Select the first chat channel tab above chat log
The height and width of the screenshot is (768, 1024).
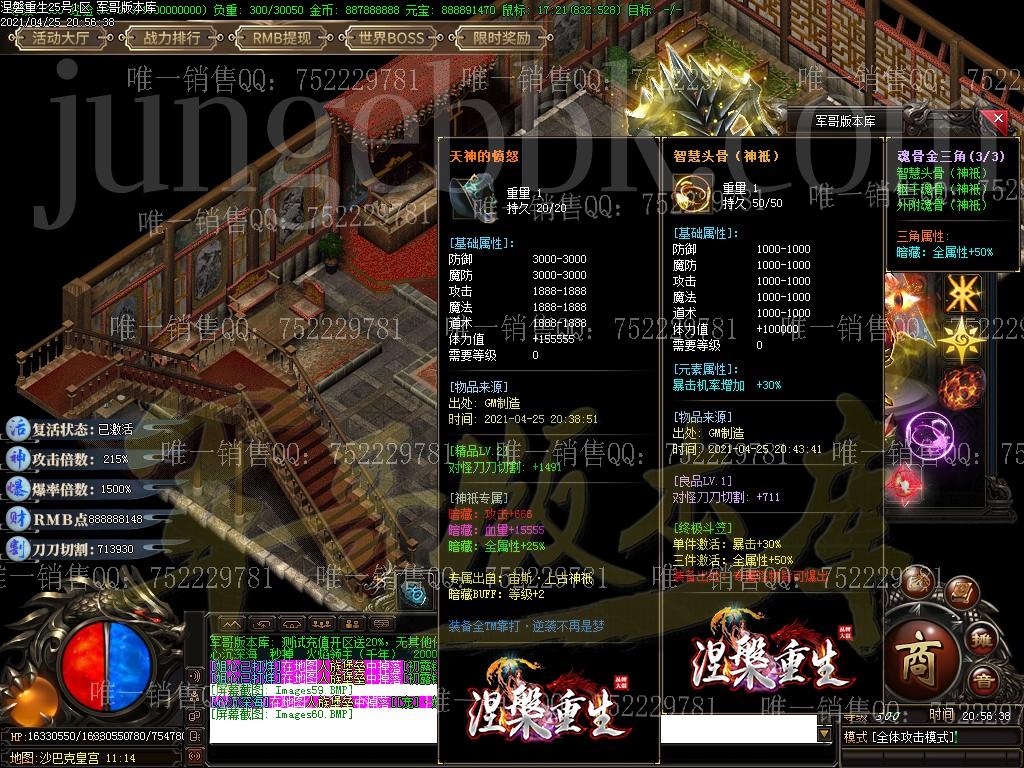230,624
